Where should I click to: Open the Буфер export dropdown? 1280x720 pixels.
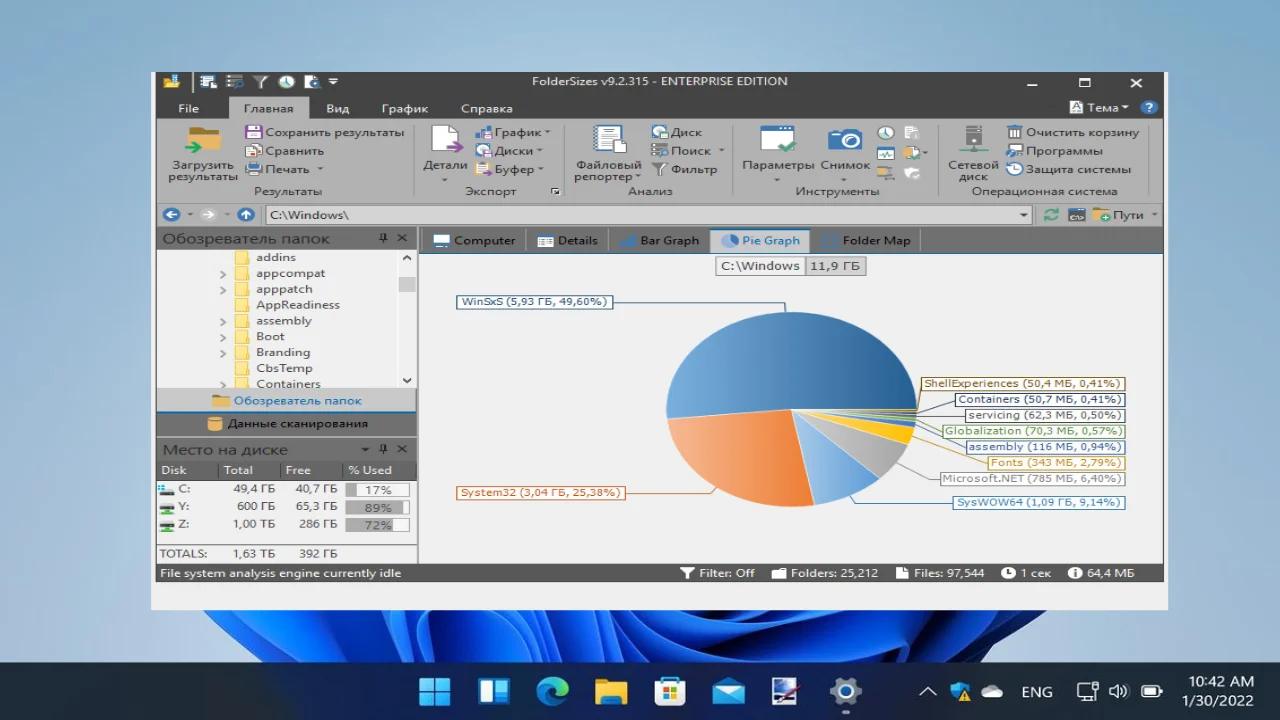pos(512,169)
